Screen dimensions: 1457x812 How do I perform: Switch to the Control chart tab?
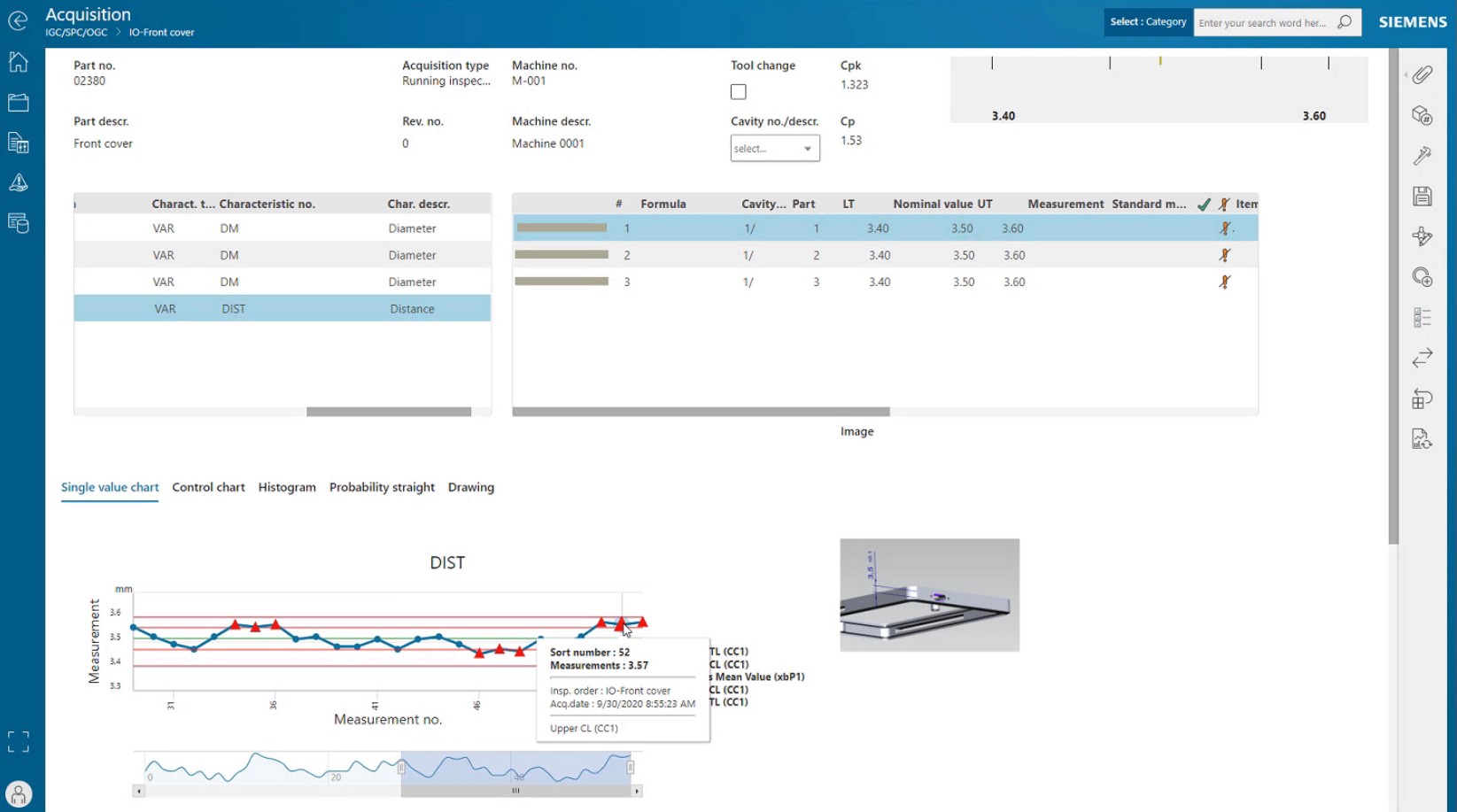(x=208, y=487)
